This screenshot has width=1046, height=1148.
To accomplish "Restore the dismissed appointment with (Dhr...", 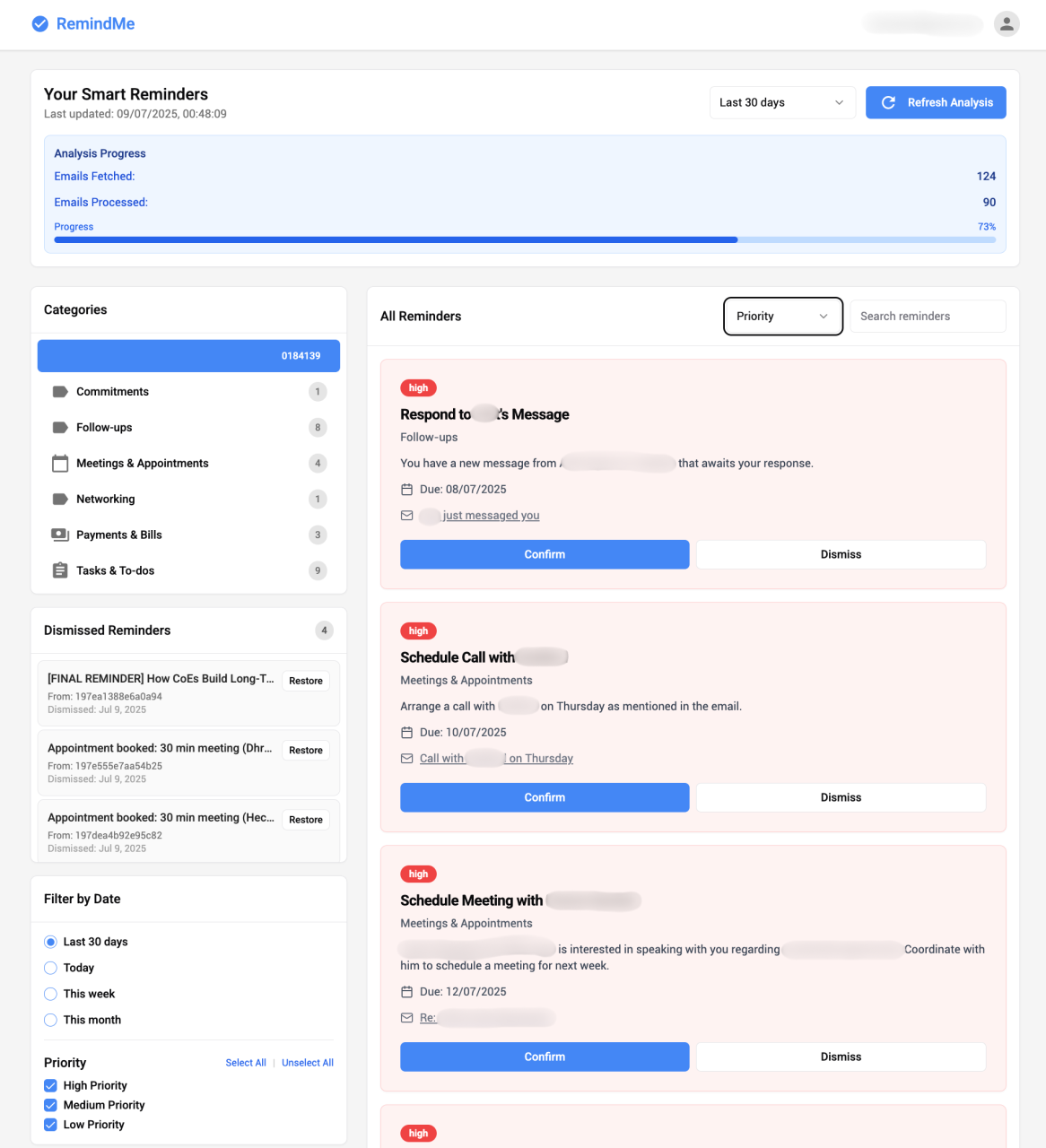I will click(306, 750).
